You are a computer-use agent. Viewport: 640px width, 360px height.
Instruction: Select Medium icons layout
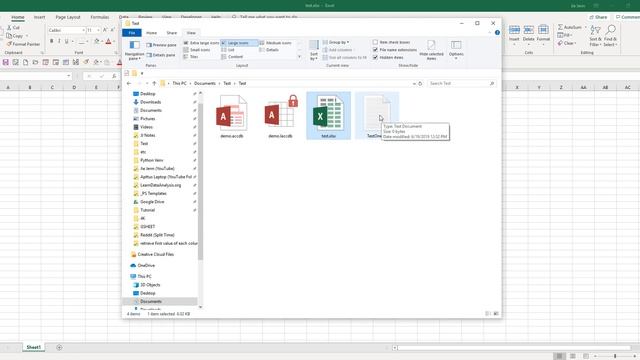(x=276, y=43)
